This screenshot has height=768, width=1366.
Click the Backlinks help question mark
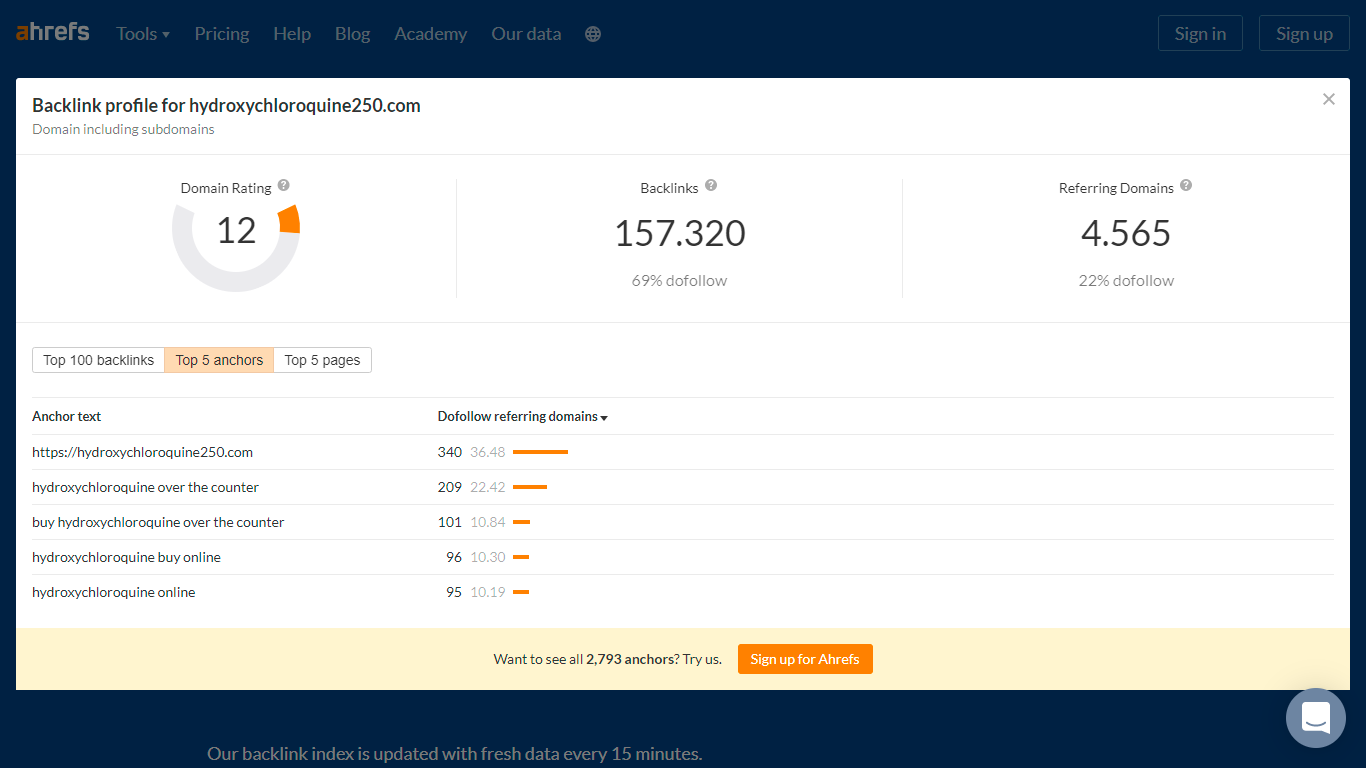point(711,186)
